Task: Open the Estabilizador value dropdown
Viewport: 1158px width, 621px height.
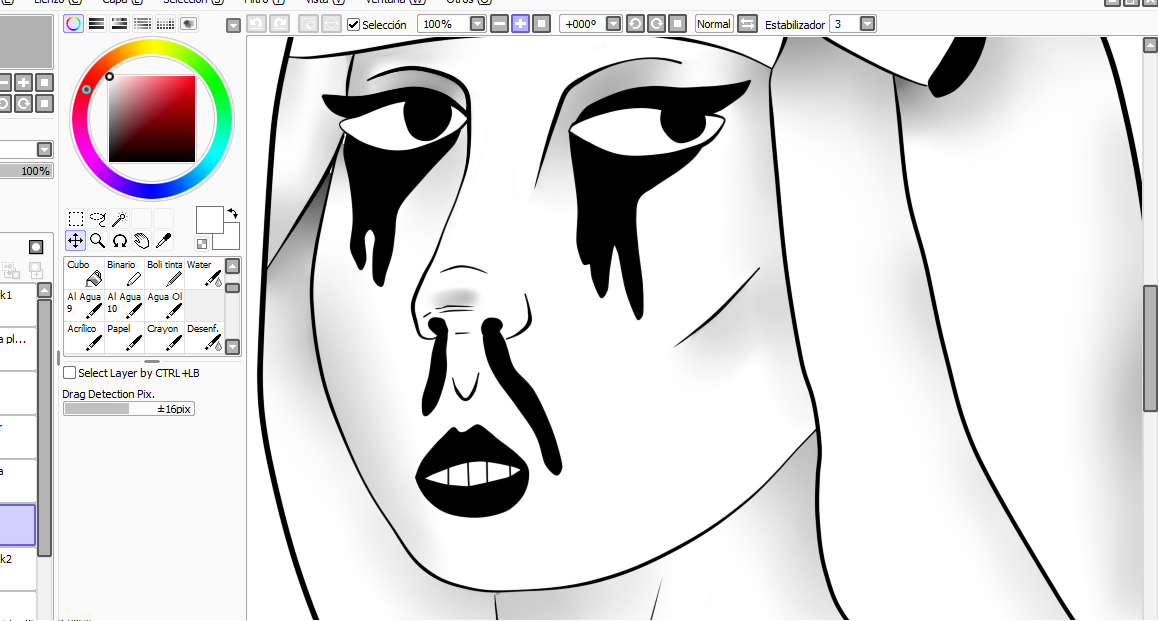Action: click(868, 24)
